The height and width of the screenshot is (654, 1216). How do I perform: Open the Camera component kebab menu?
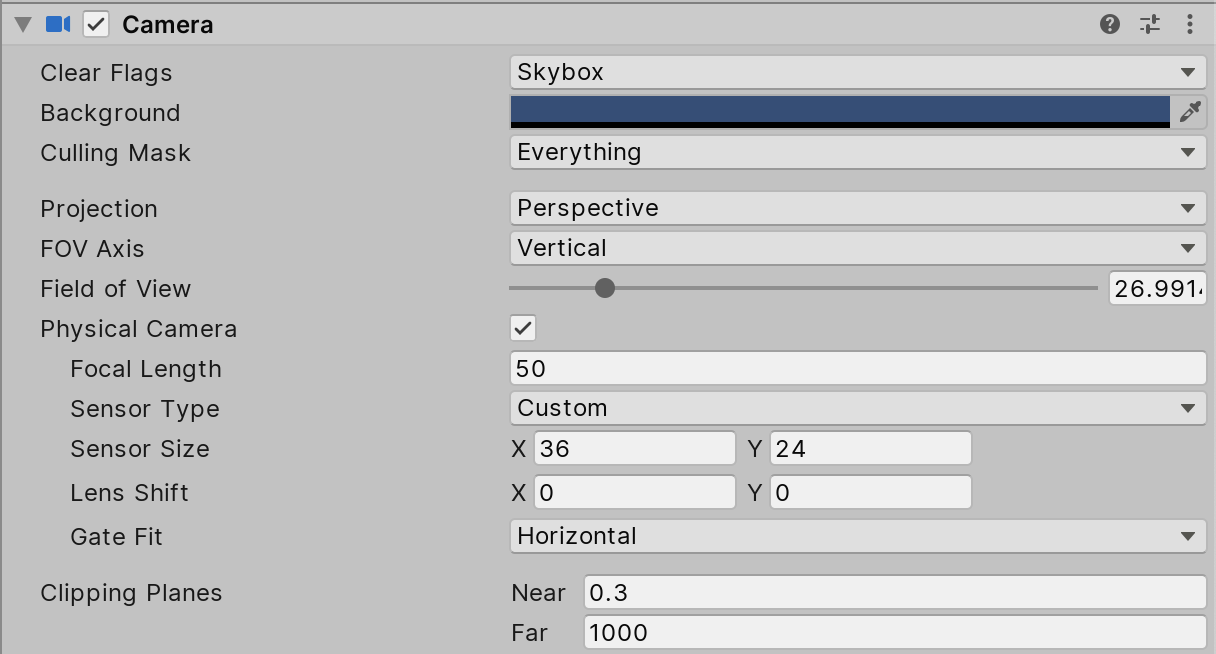[1190, 25]
